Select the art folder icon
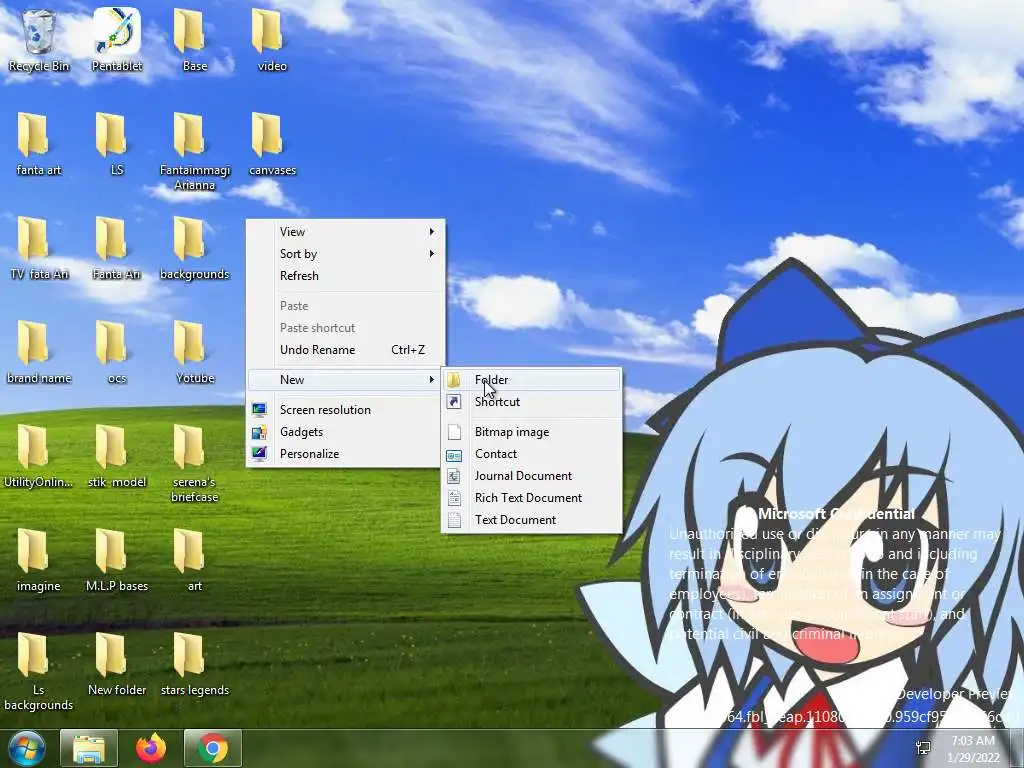 point(195,560)
